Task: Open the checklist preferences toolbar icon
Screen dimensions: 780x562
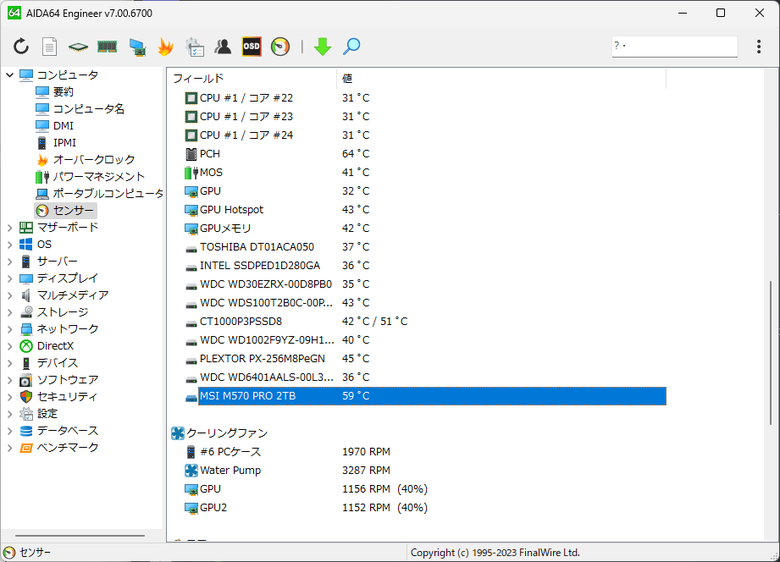Action: click(x=195, y=47)
